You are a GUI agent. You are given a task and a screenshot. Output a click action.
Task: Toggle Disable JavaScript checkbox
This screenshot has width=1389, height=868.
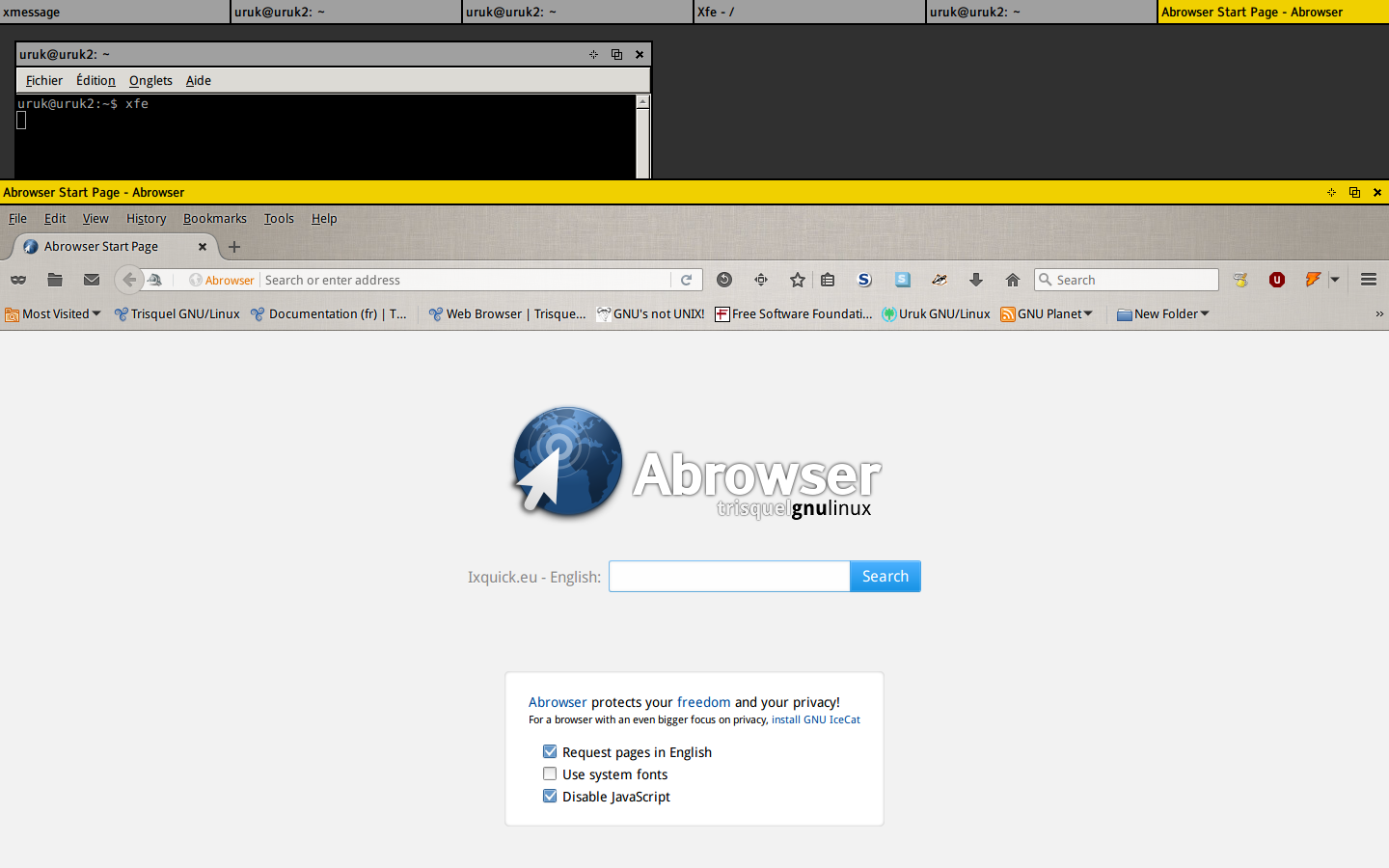click(x=550, y=796)
